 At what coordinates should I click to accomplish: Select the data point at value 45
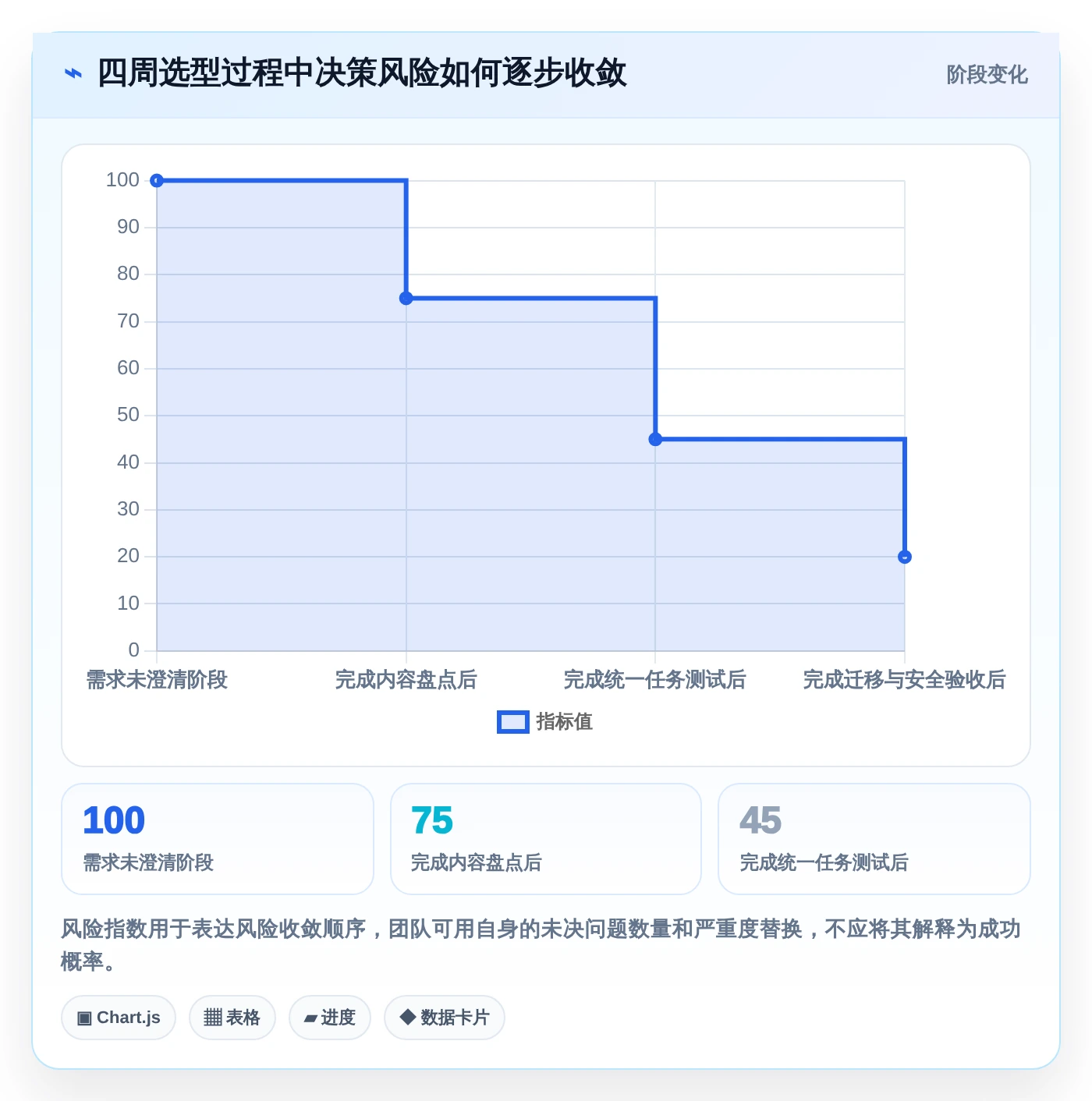(x=655, y=439)
